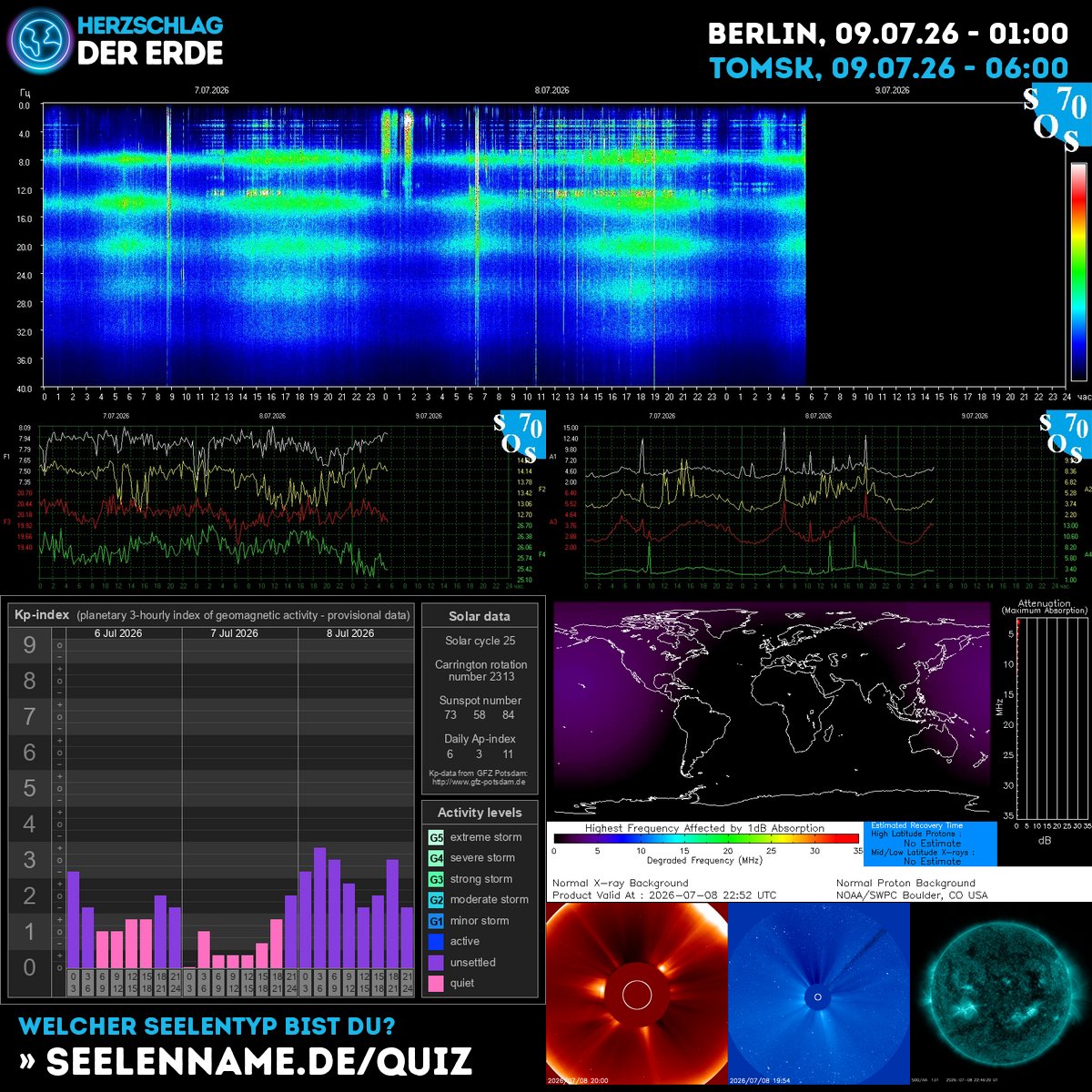The width and height of the screenshot is (1092, 1092).
Task: Select the G5 extreme storm badge
Action: tap(437, 837)
